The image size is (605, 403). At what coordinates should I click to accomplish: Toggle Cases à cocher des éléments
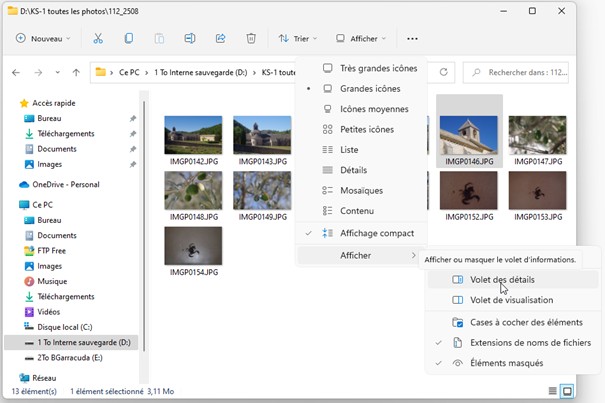[526, 322]
